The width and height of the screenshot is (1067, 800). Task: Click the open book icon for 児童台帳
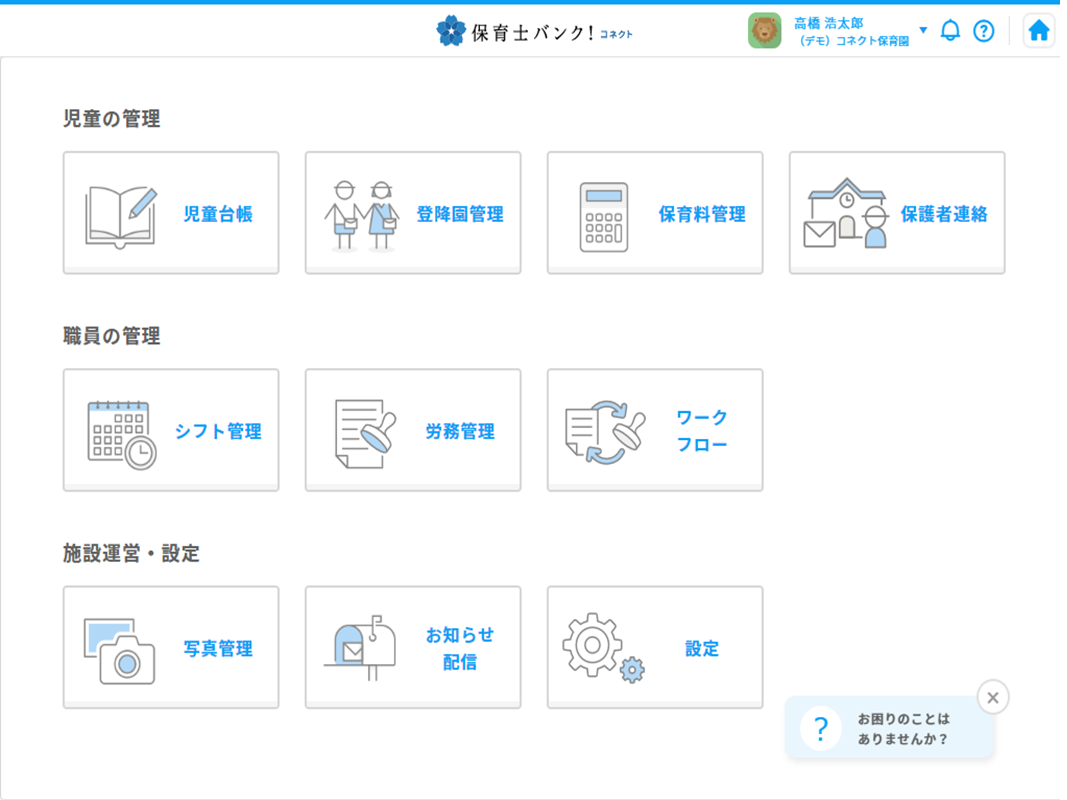click(120, 214)
